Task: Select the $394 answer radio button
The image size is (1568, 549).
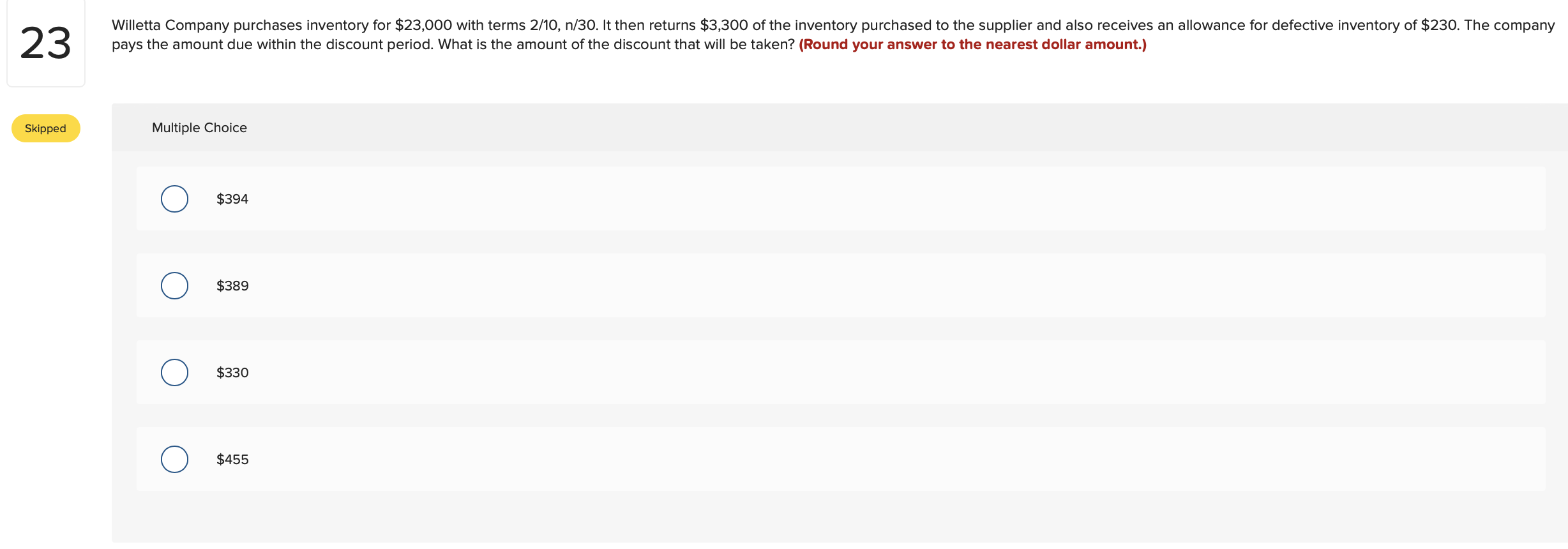Action: (x=174, y=199)
